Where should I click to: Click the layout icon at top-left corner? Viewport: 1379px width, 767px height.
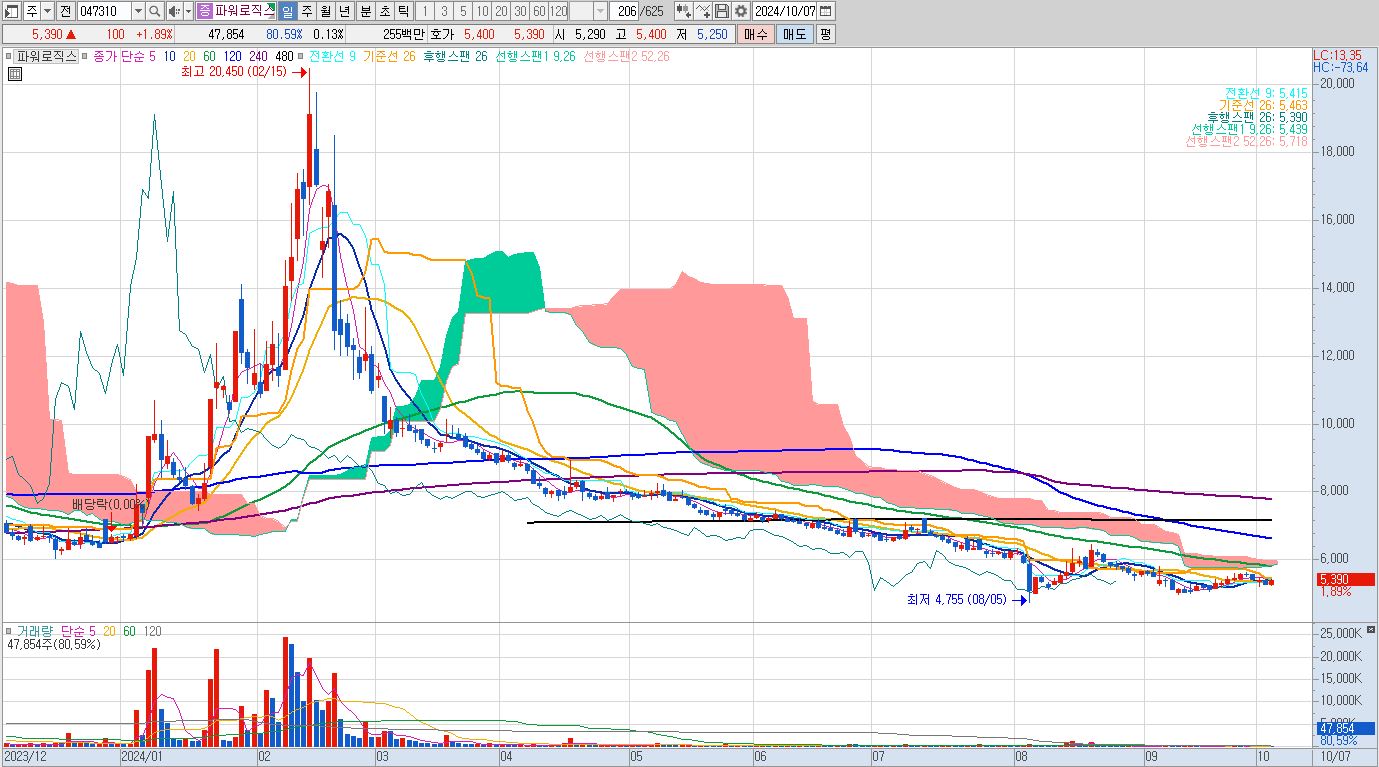pos(12,11)
